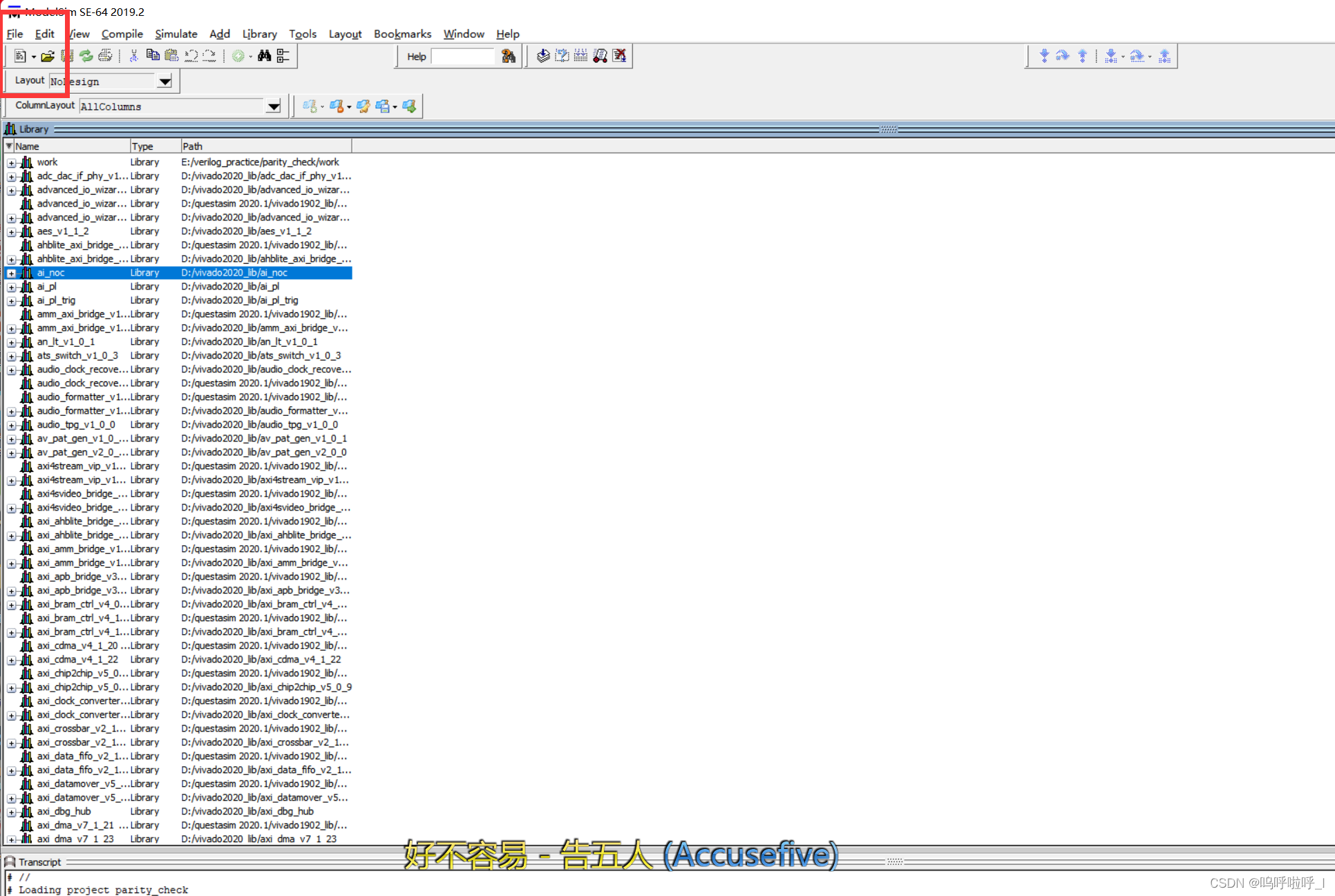Click the blue Step Over icon
Screen dimensions: 1335x896
(1063, 56)
